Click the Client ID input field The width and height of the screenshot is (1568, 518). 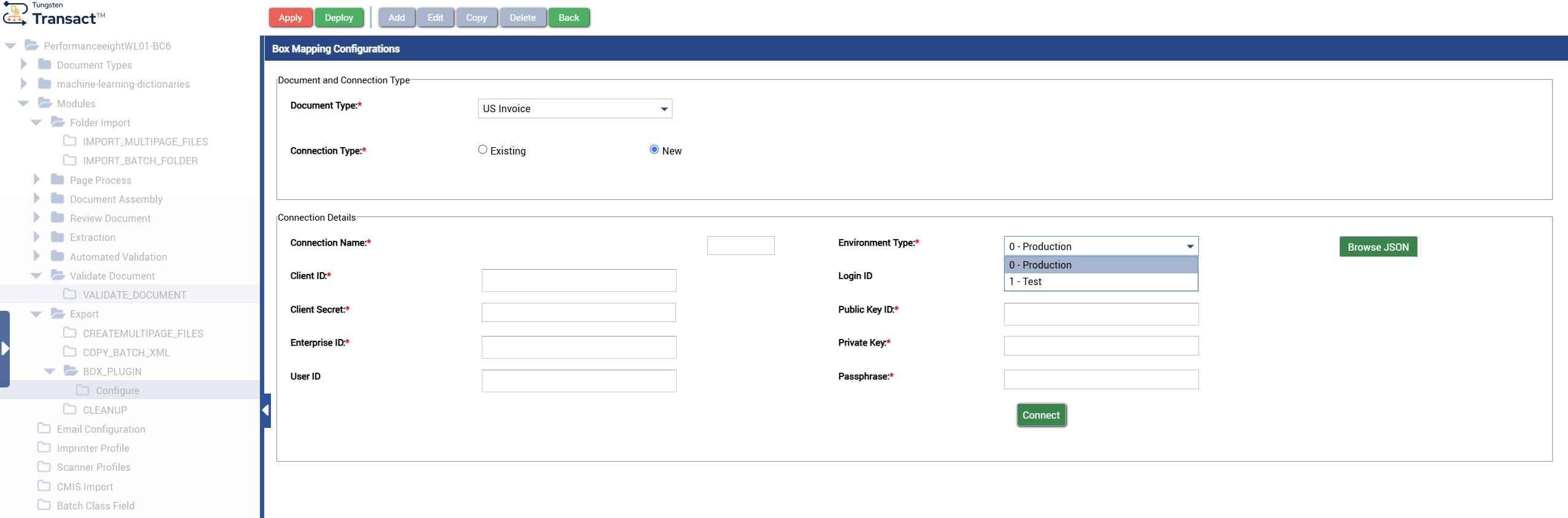[578, 280]
